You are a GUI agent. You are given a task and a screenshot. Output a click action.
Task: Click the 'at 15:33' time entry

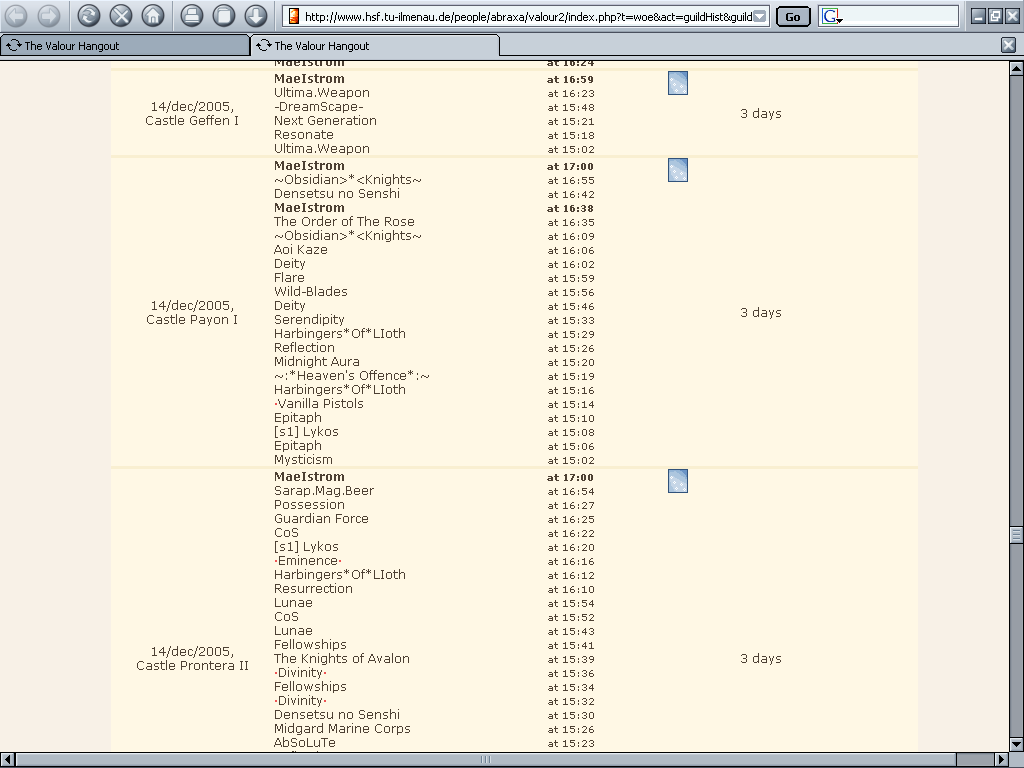tap(571, 321)
